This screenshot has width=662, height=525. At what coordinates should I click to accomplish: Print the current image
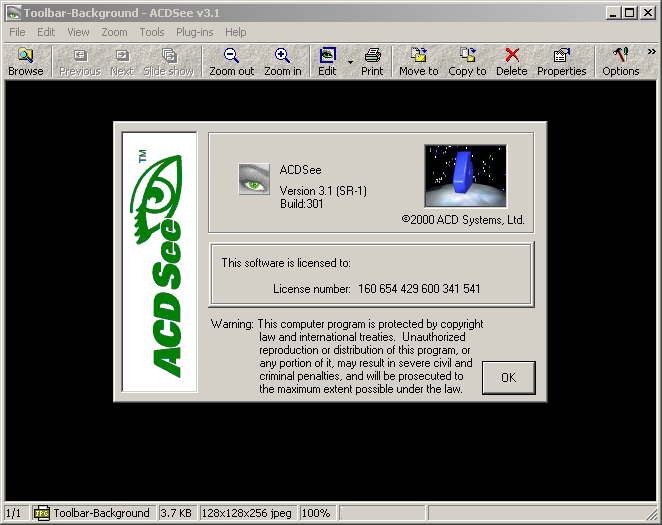click(x=372, y=62)
